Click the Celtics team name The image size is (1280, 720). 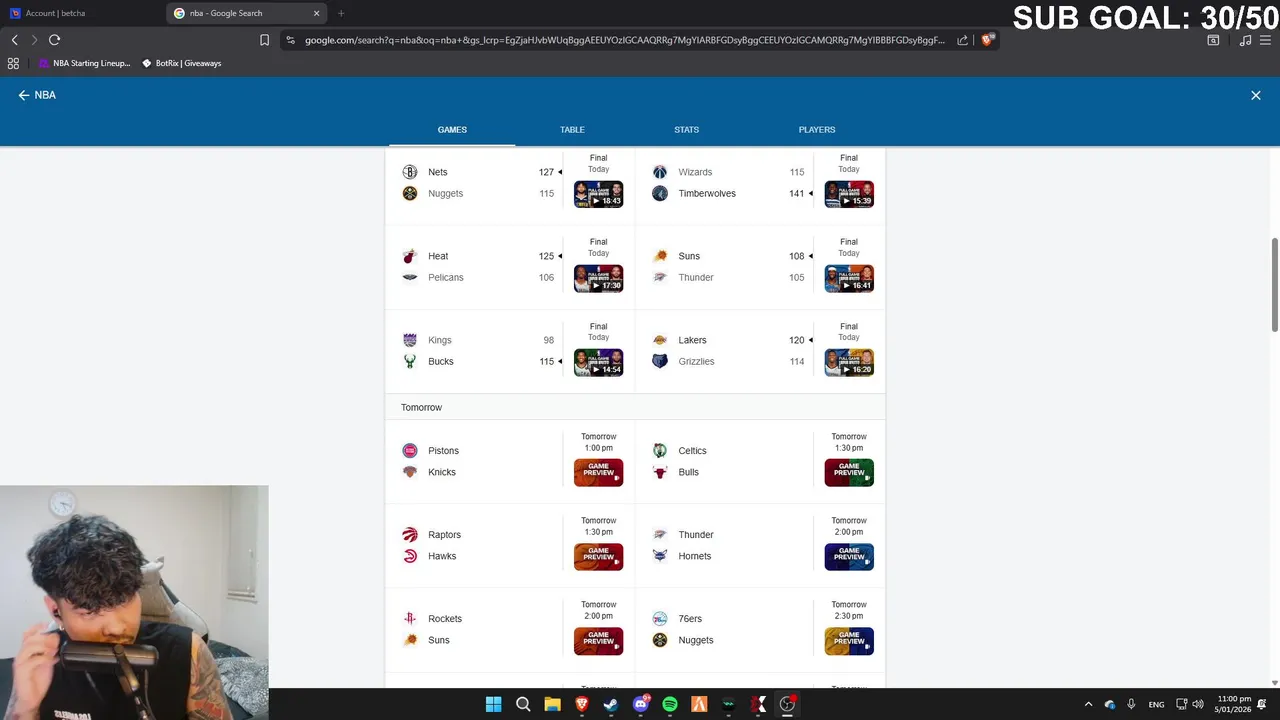coord(692,451)
